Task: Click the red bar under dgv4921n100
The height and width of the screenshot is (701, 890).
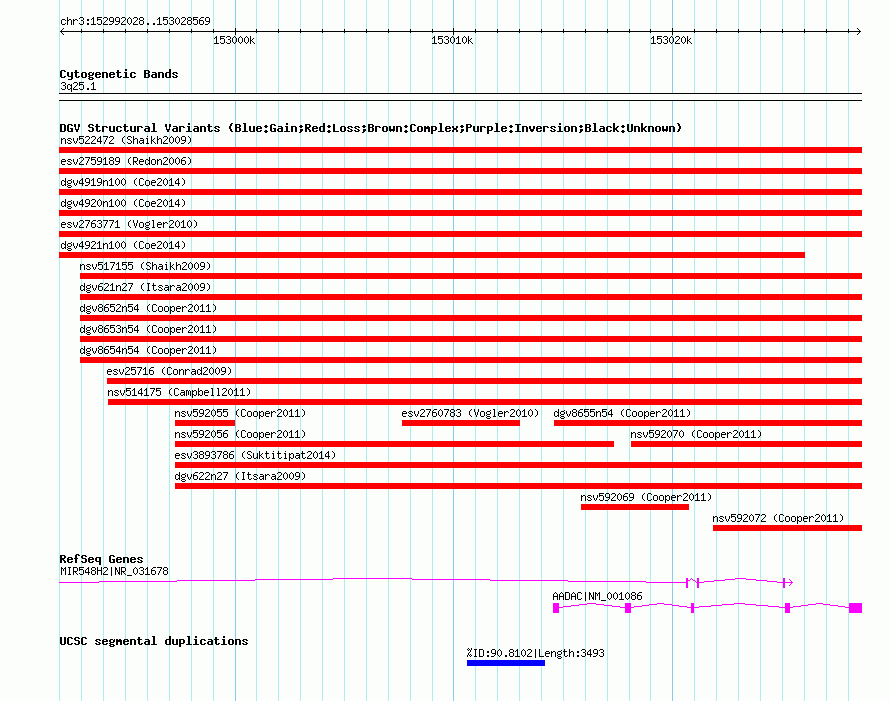Action: tap(432, 255)
